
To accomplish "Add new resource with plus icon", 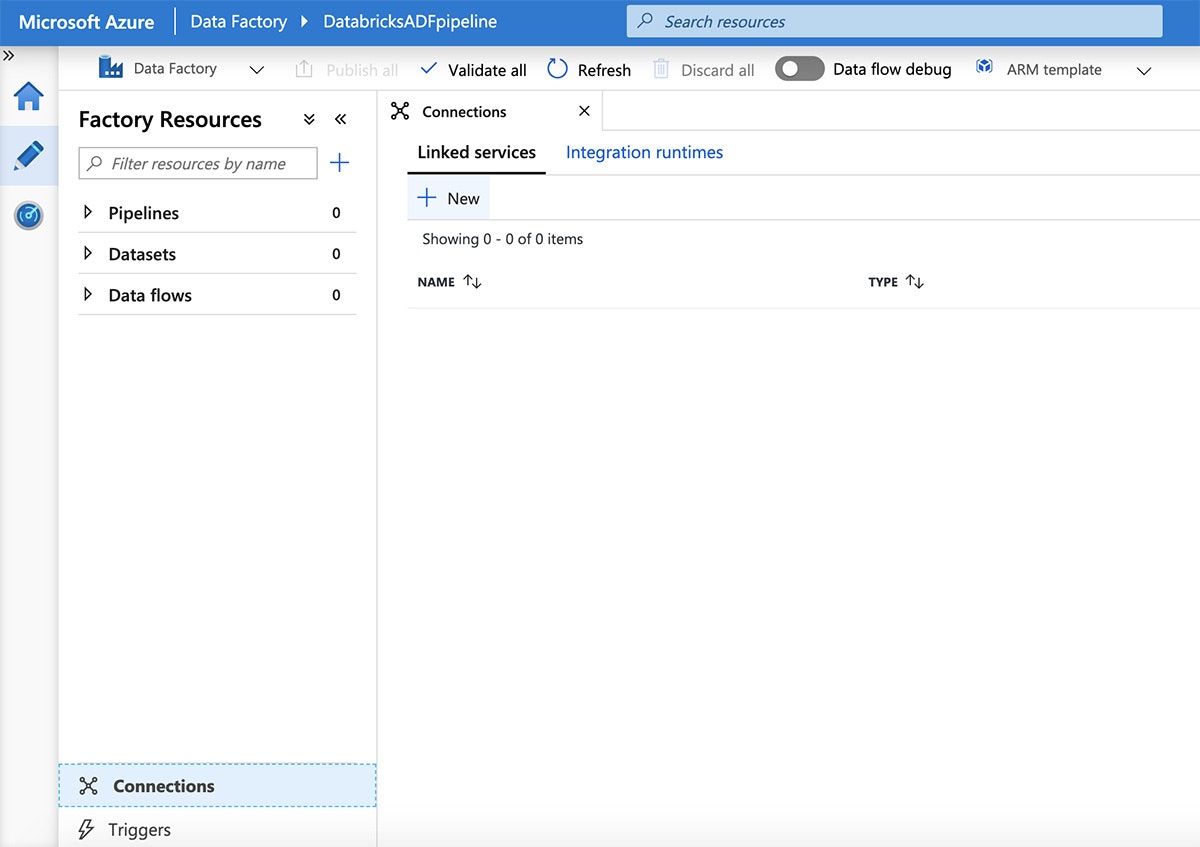I will [x=340, y=163].
